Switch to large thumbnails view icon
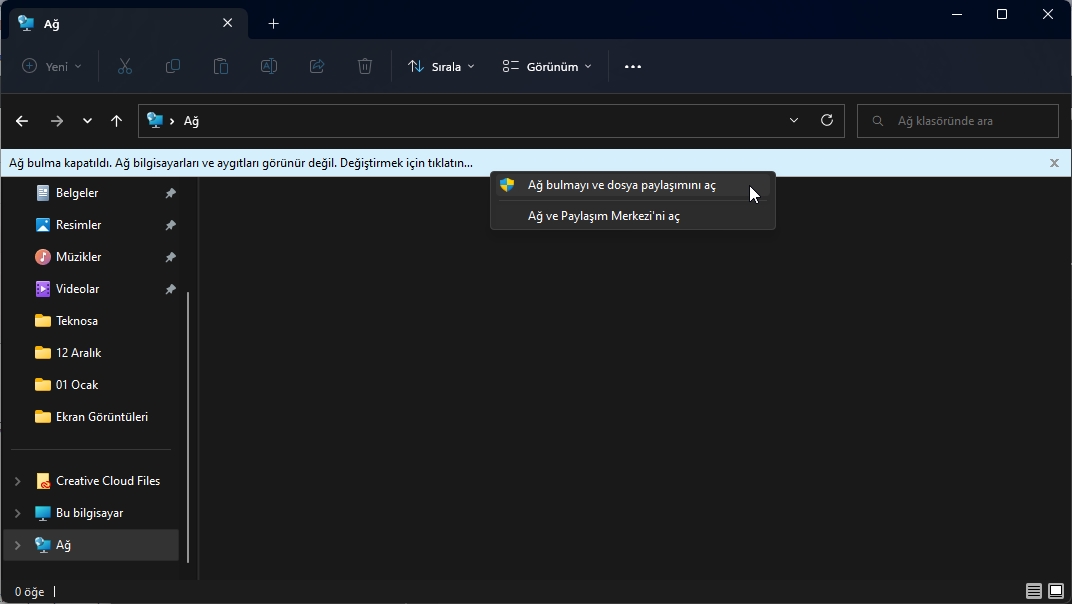 click(1056, 591)
